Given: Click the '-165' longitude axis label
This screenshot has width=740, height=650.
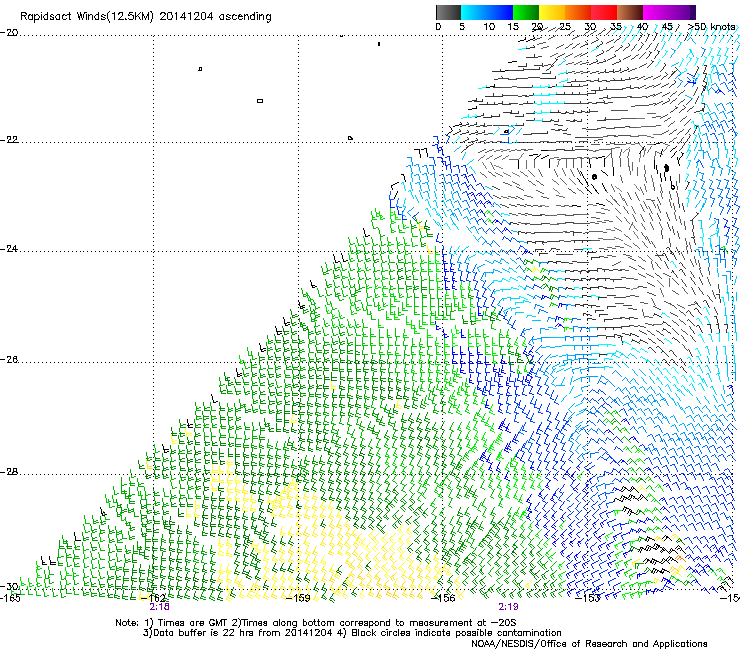Looking at the screenshot, I should (10, 598).
